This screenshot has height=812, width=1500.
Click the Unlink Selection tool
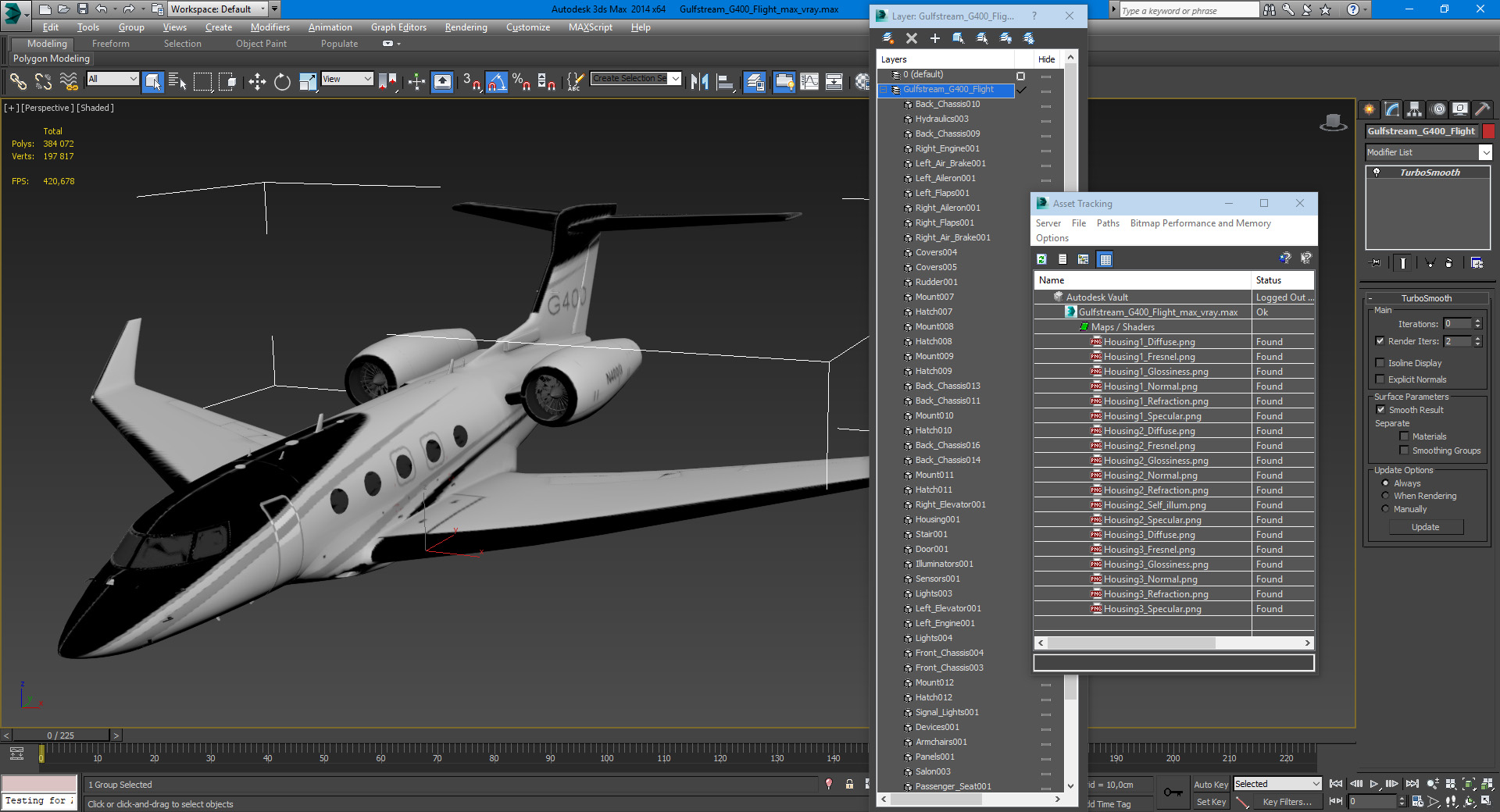click(44, 81)
